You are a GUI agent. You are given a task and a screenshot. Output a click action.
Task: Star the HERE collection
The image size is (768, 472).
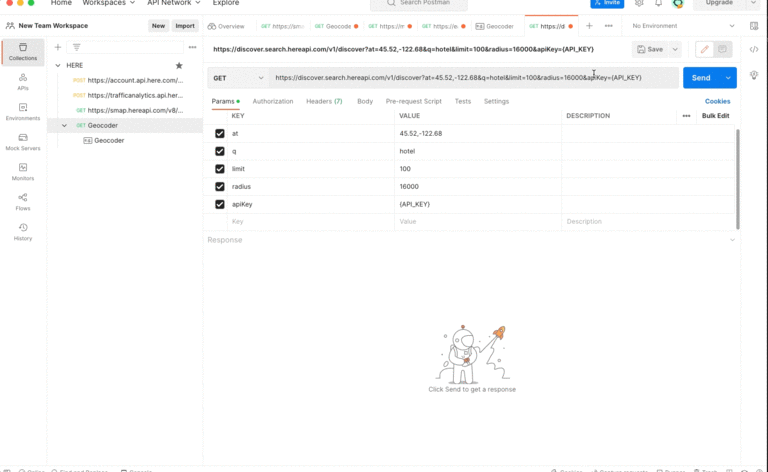179,65
